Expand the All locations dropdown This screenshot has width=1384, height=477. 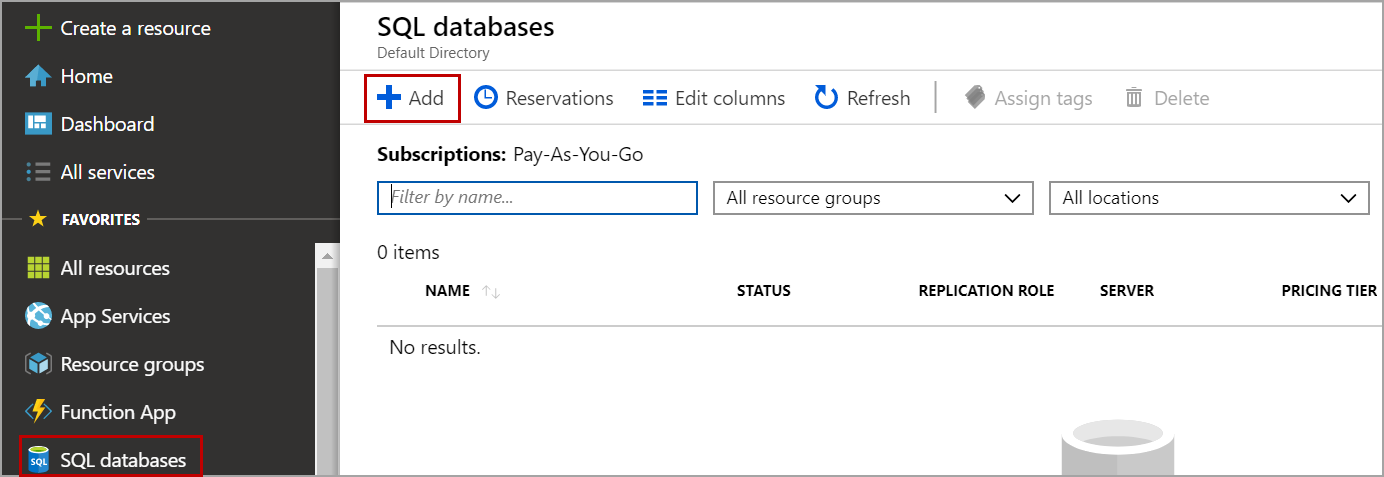[1208, 198]
